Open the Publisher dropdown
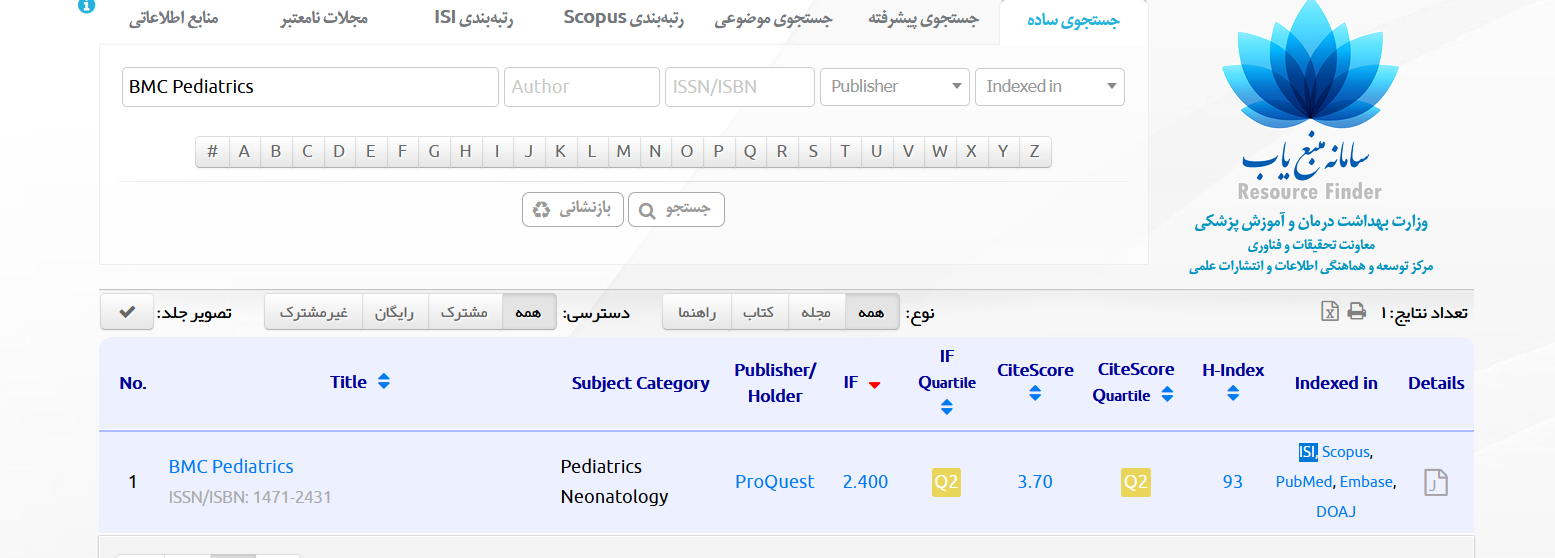1555x558 pixels. pos(895,86)
